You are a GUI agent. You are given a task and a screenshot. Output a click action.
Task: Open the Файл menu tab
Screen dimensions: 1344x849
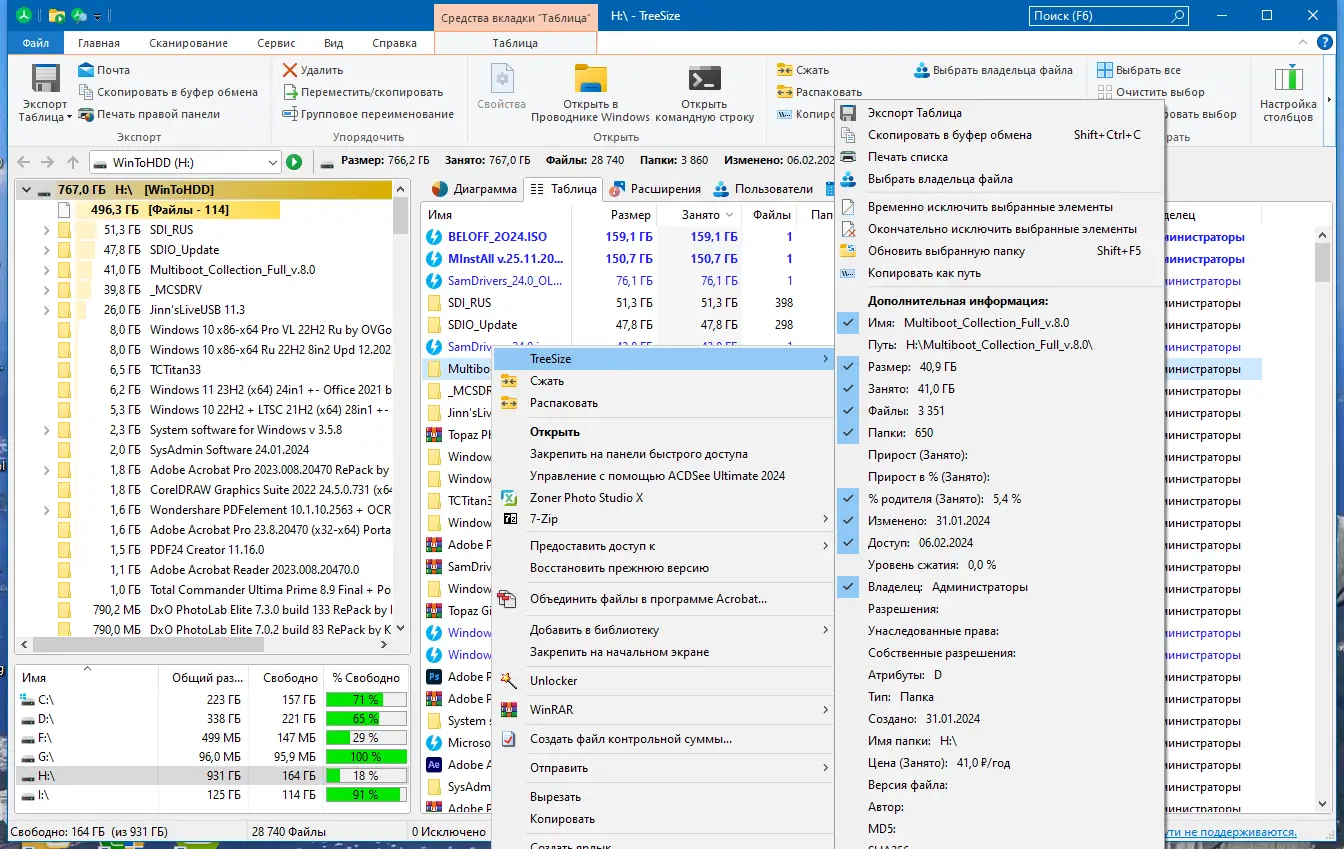click(35, 43)
